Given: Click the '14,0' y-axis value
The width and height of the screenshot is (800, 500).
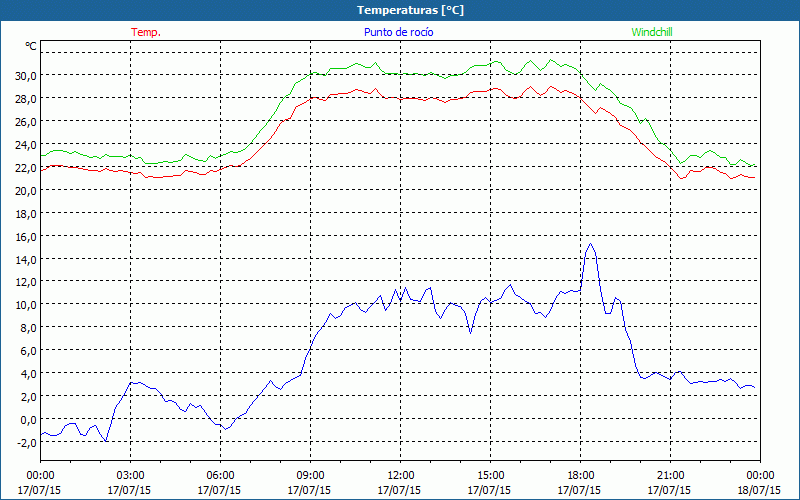Looking at the screenshot, I should click(x=26, y=259).
